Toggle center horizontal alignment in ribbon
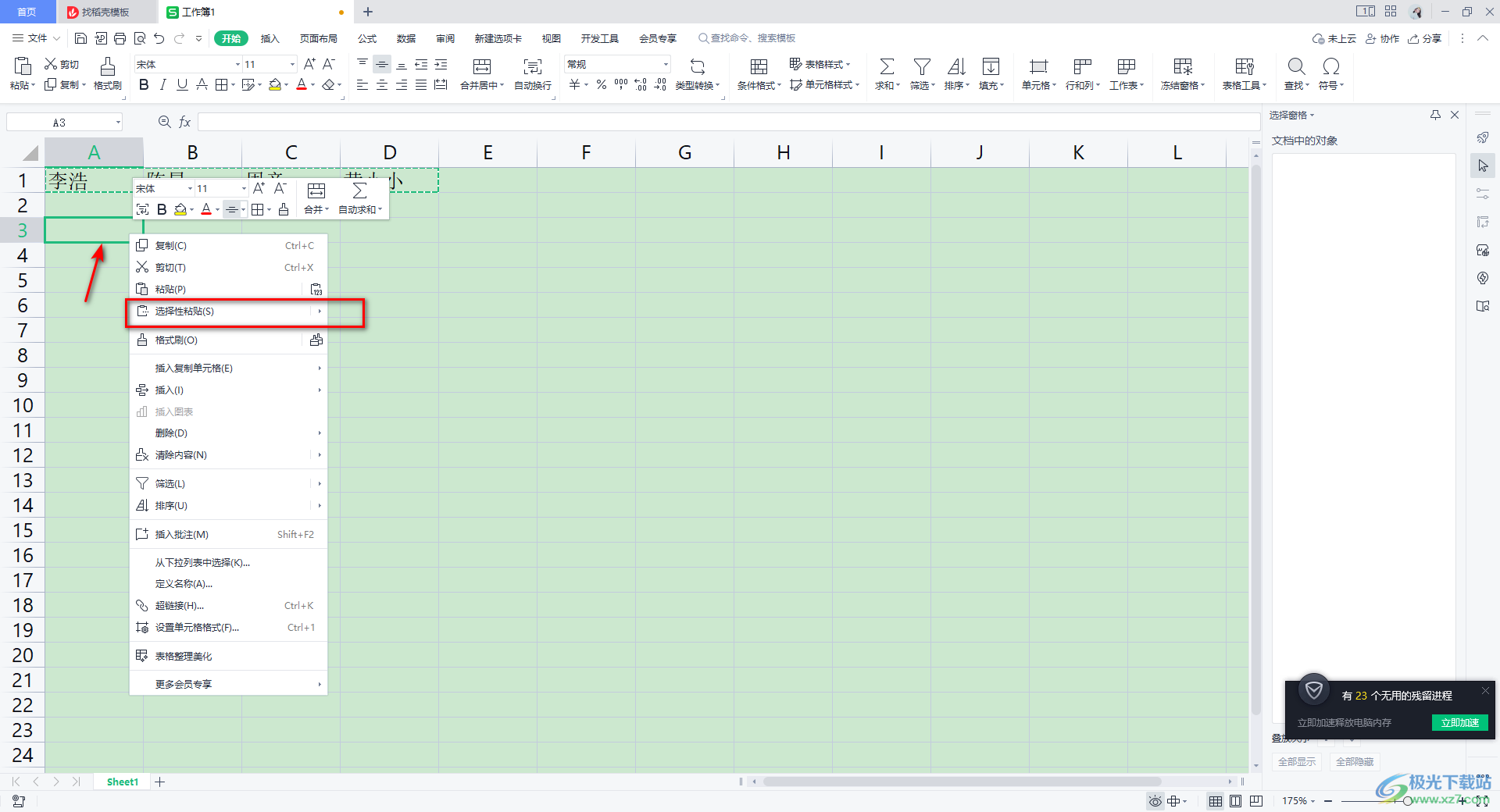 [382, 85]
